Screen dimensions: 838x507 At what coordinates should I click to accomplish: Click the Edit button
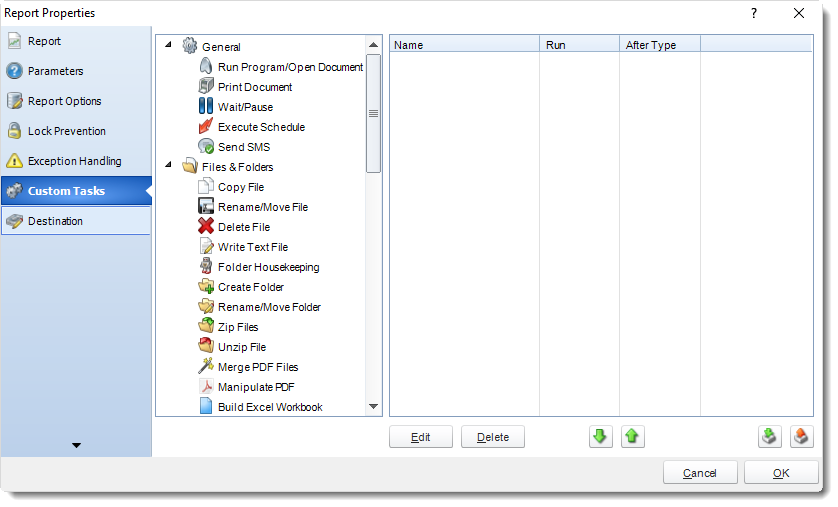pyautogui.click(x=421, y=437)
